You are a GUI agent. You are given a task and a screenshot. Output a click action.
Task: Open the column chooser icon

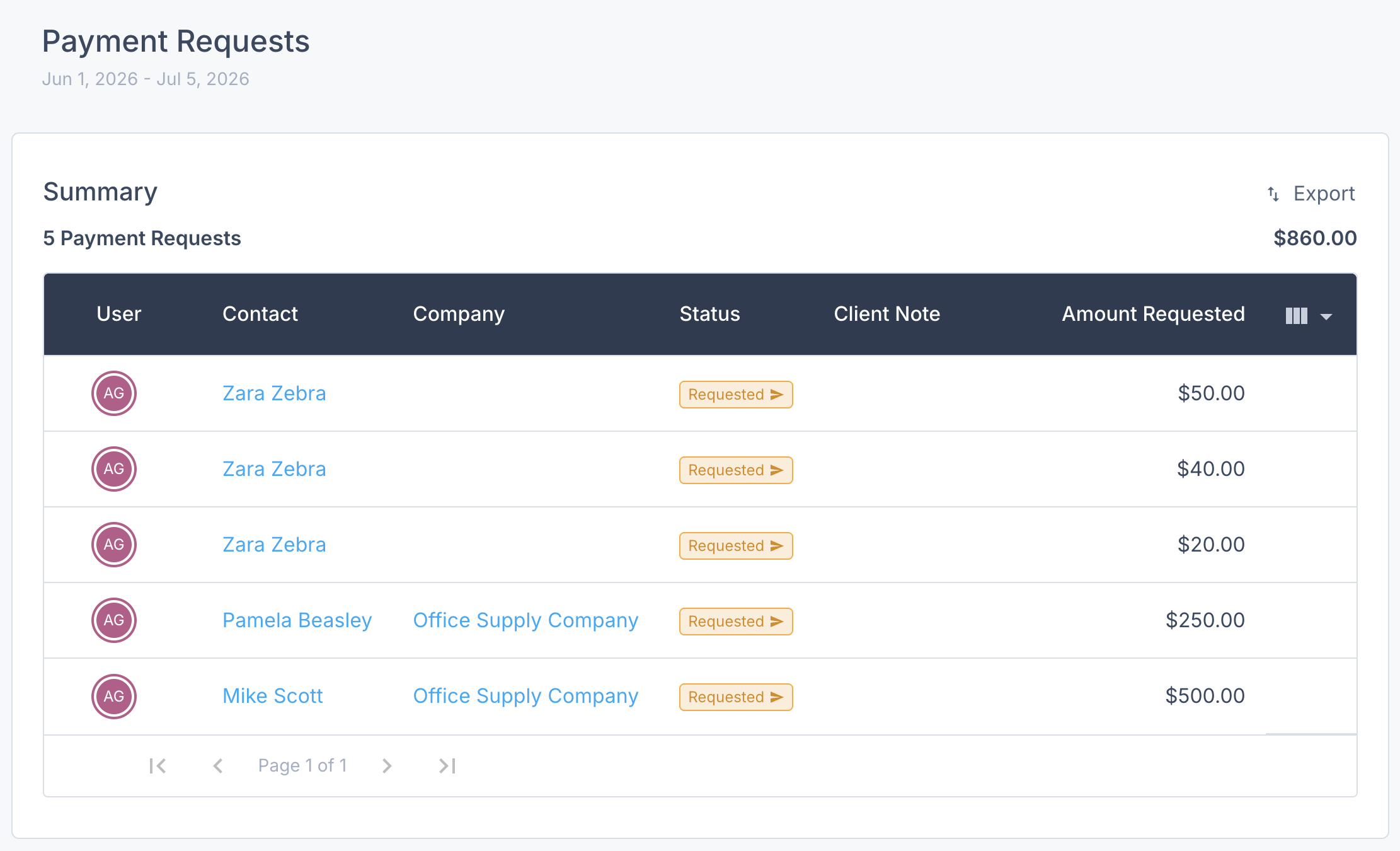click(1297, 316)
